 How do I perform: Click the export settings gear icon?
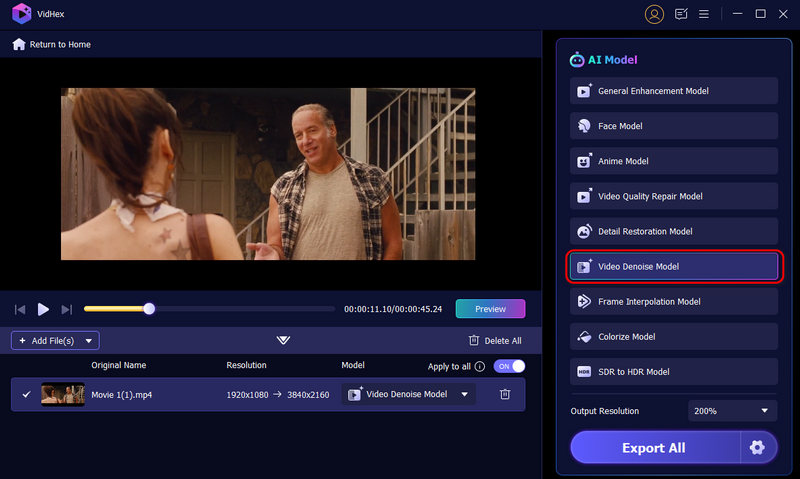pyautogui.click(x=757, y=447)
